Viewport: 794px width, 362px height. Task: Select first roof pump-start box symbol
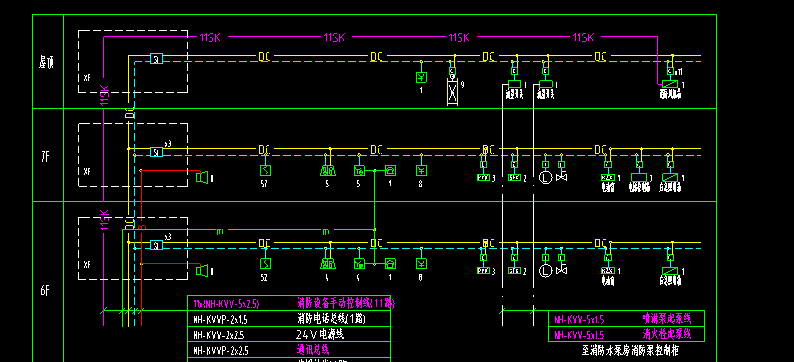pos(514,85)
